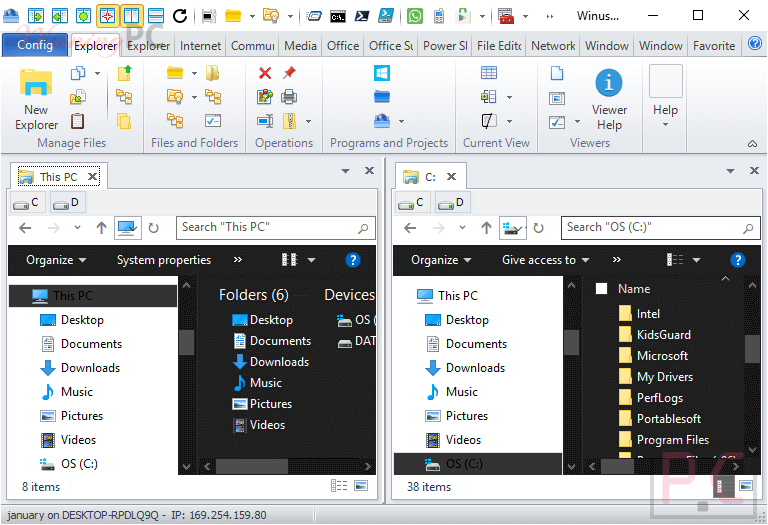Switch to the Internet ribbon tab
The image size is (768, 525).
200,46
